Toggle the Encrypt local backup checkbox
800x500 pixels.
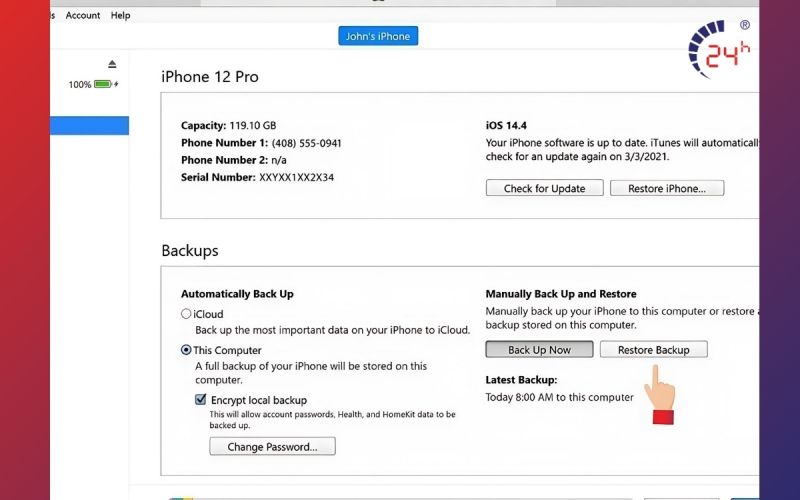click(x=201, y=399)
